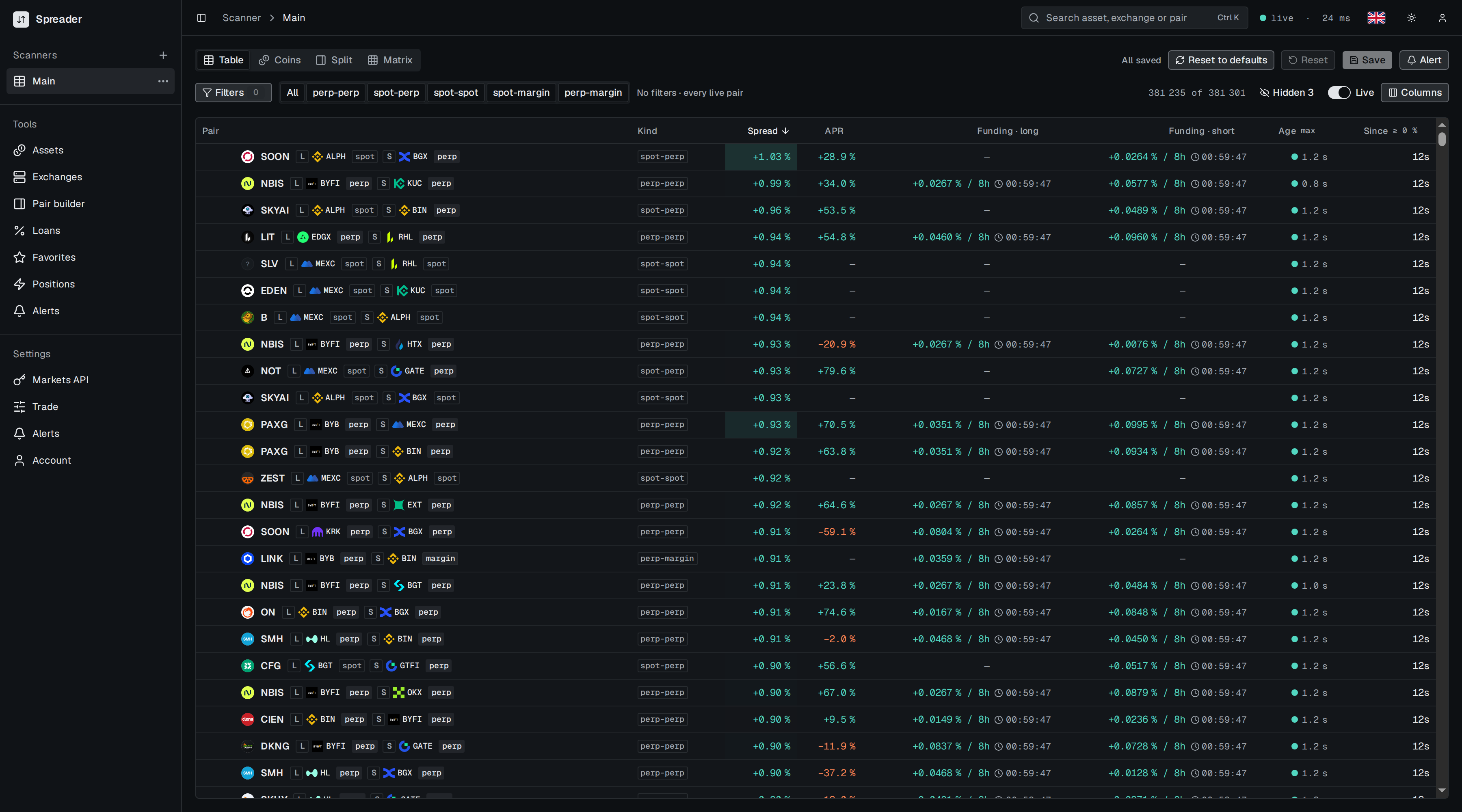The height and width of the screenshot is (812, 1462).
Task: Select the spot-spot kind filter
Action: click(x=456, y=93)
